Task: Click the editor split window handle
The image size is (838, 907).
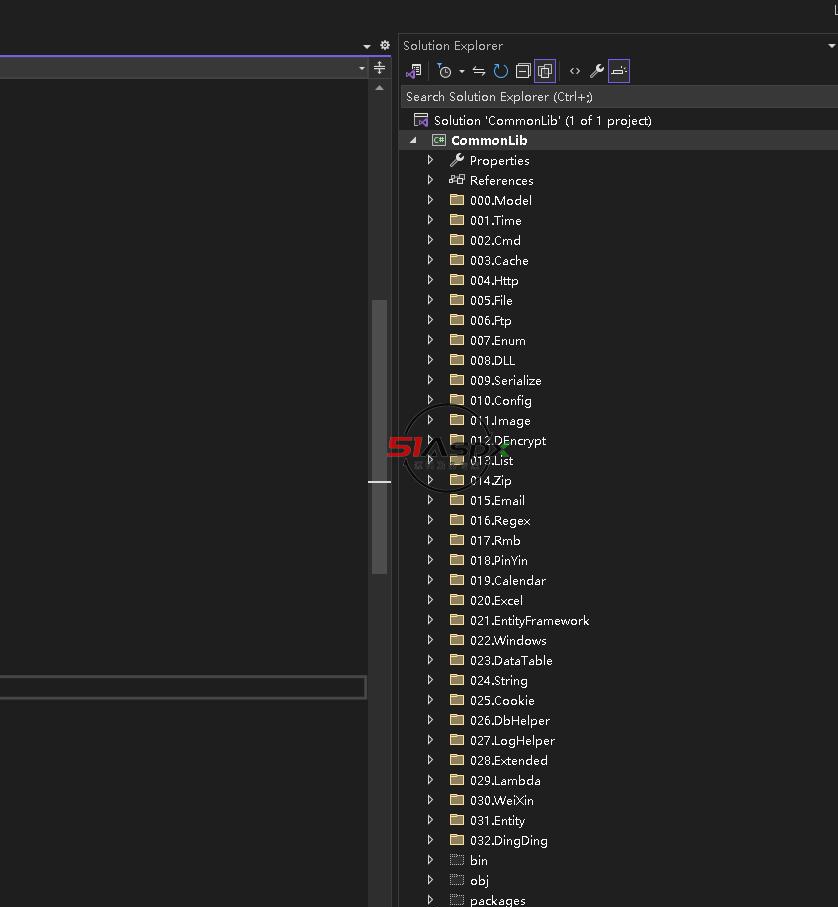Action: [x=379, y=68]
